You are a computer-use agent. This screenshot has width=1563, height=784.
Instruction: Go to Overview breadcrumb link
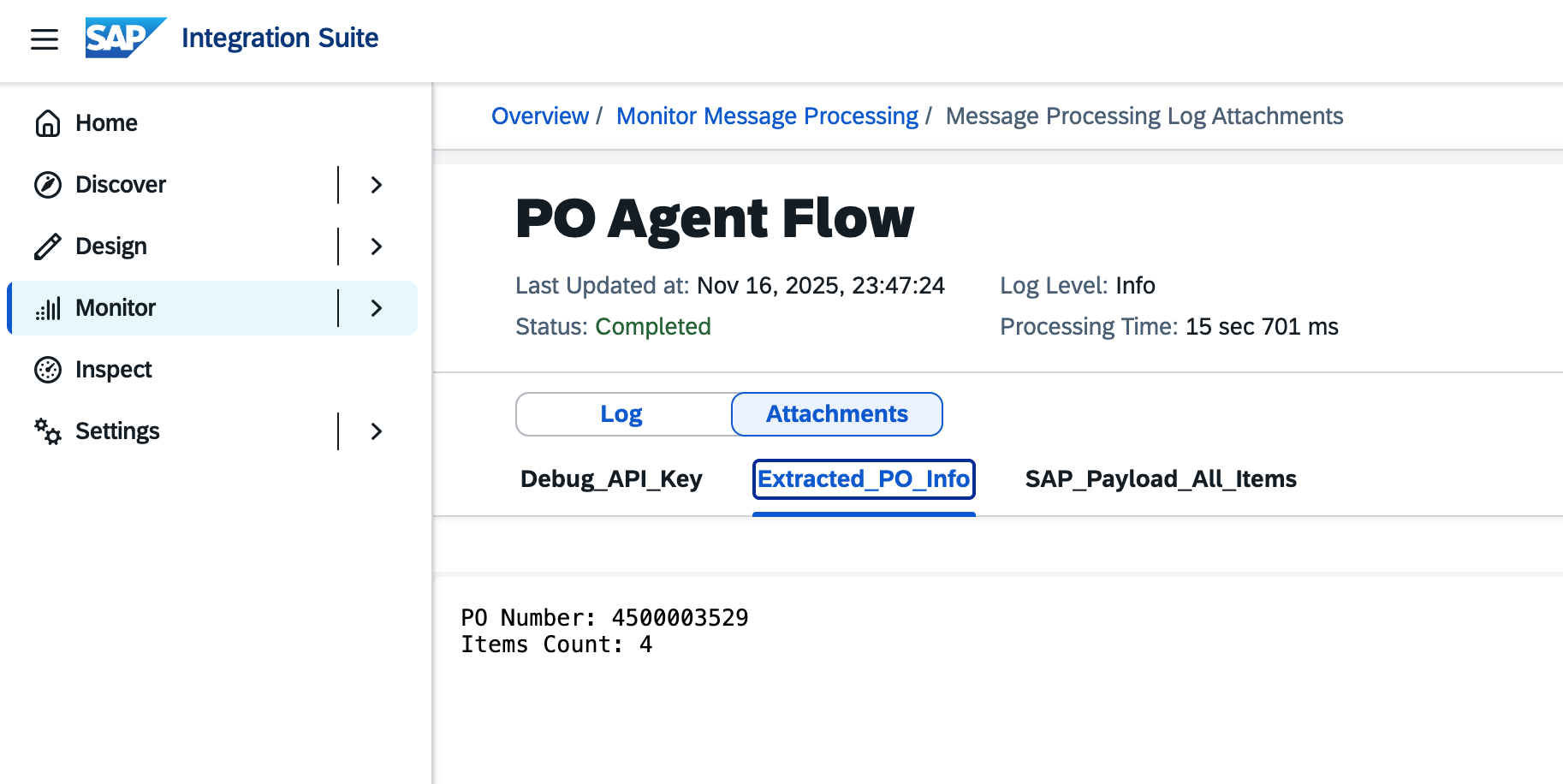[x=540, y=116]
